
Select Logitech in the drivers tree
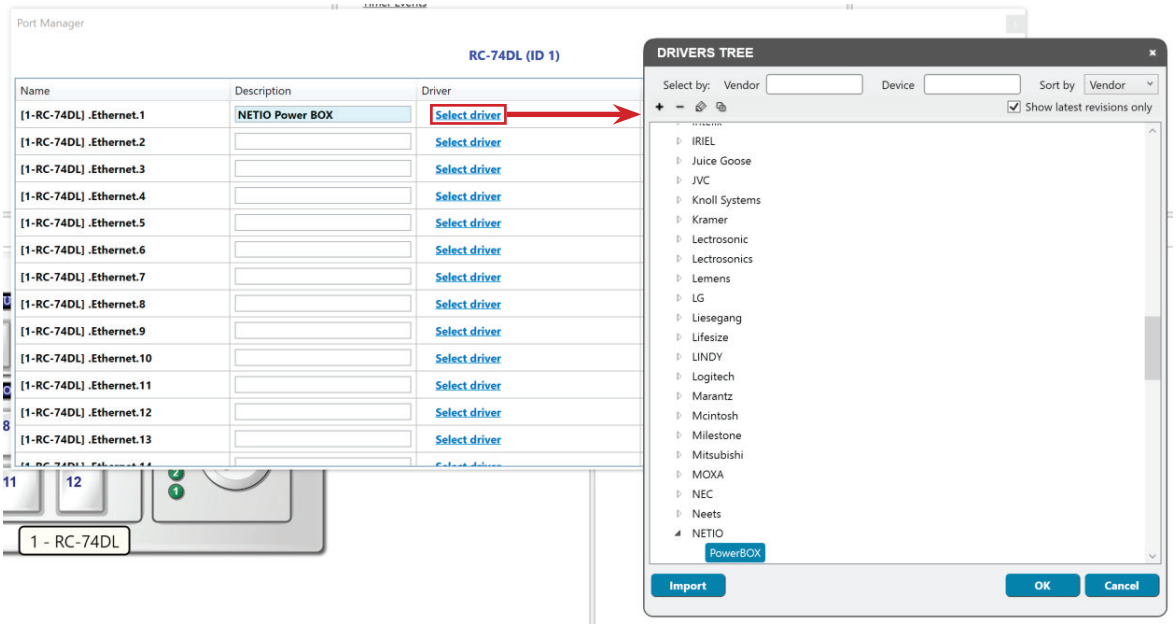712,376
